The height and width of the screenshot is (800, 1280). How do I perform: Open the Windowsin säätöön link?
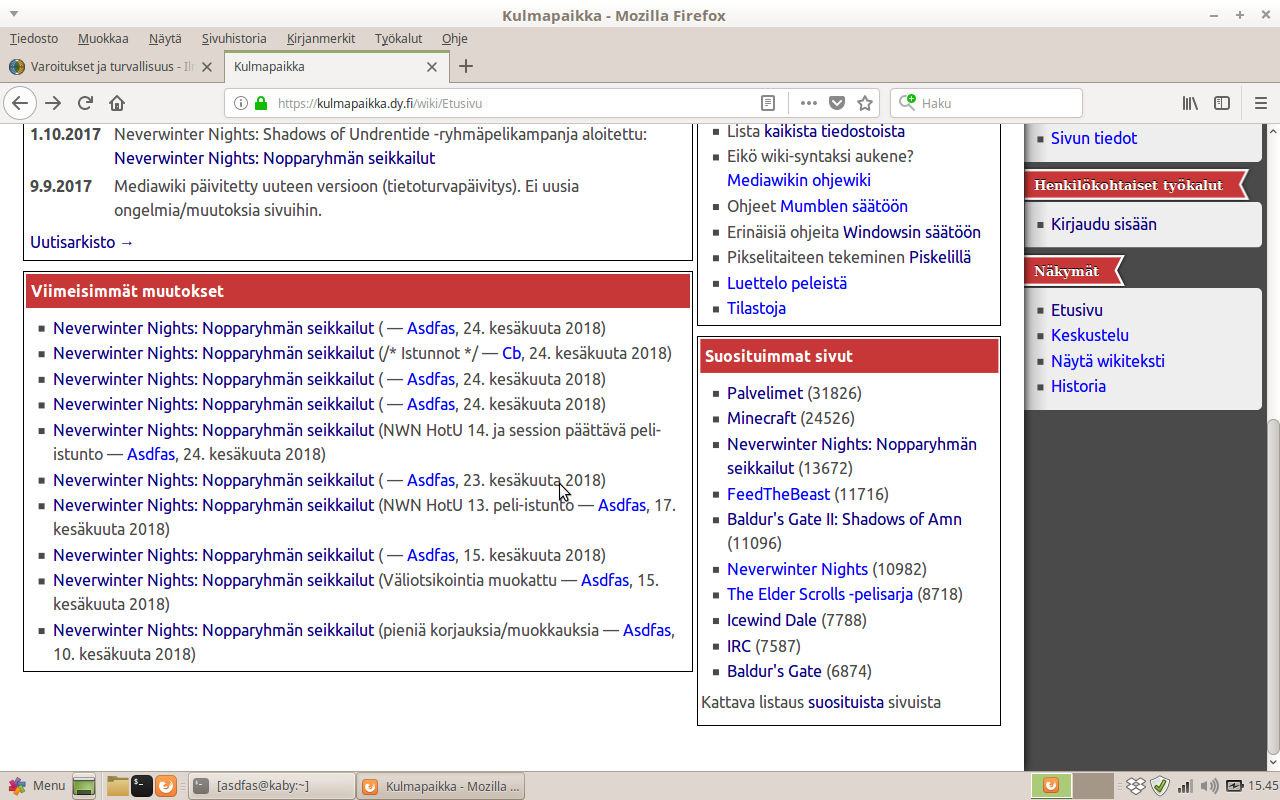pos(912,232)
